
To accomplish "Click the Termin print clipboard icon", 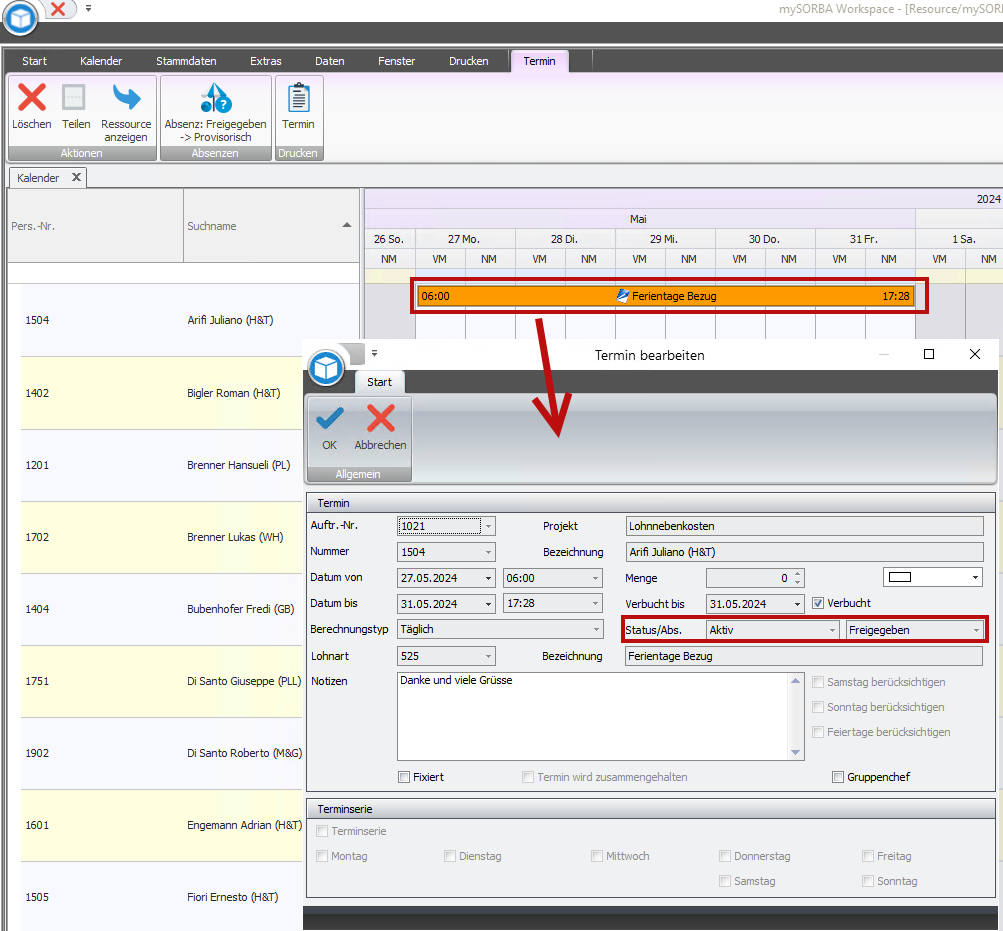I will tap(298, 98).
